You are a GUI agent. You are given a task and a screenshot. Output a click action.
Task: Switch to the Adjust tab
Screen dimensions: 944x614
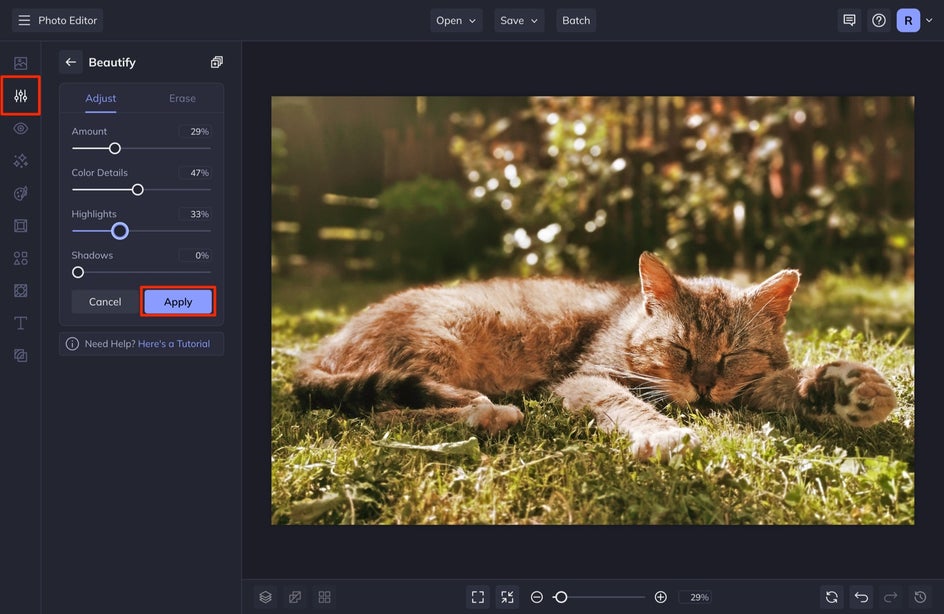[x=100, y=98]
